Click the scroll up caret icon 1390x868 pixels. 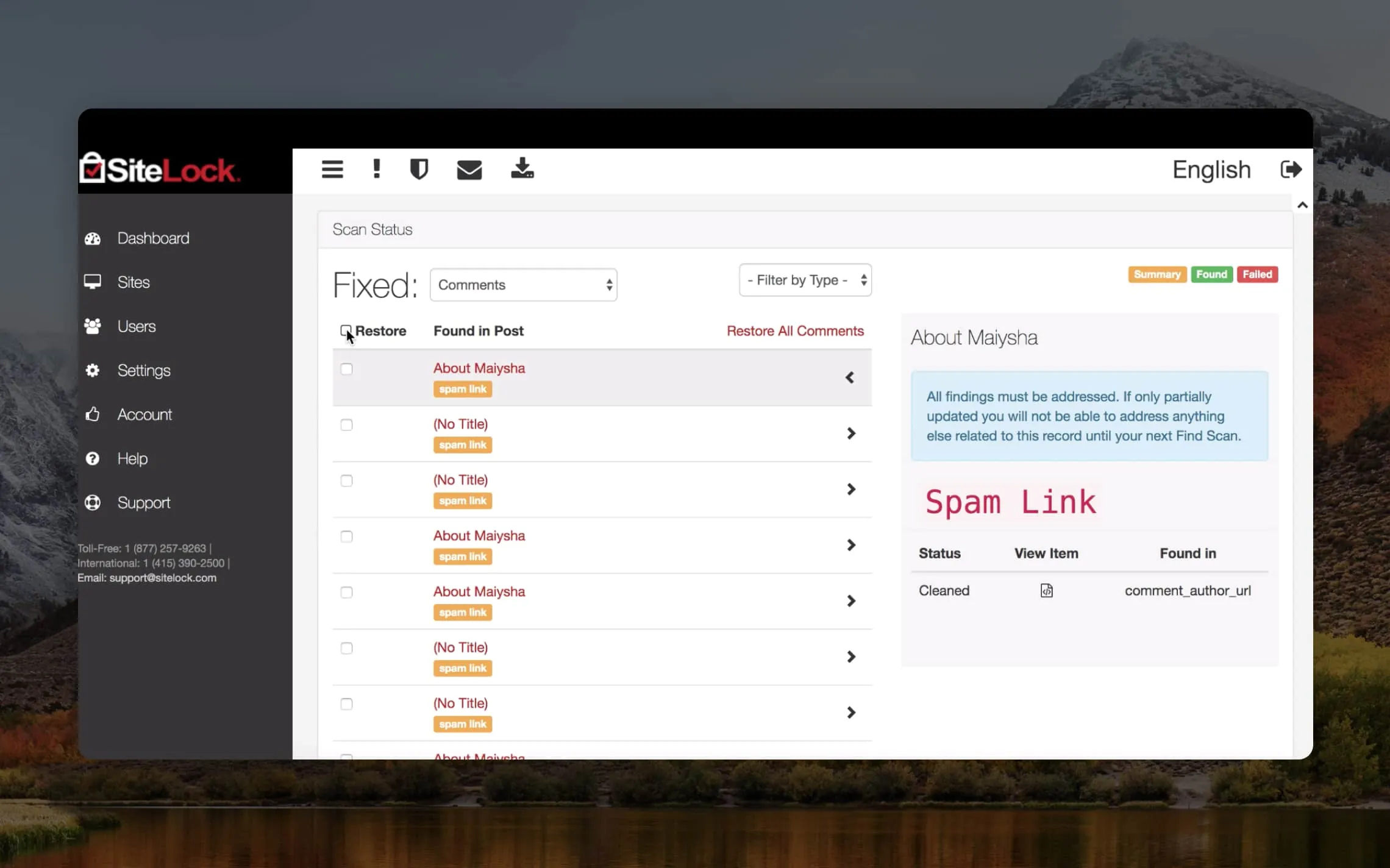(1303, 205)
